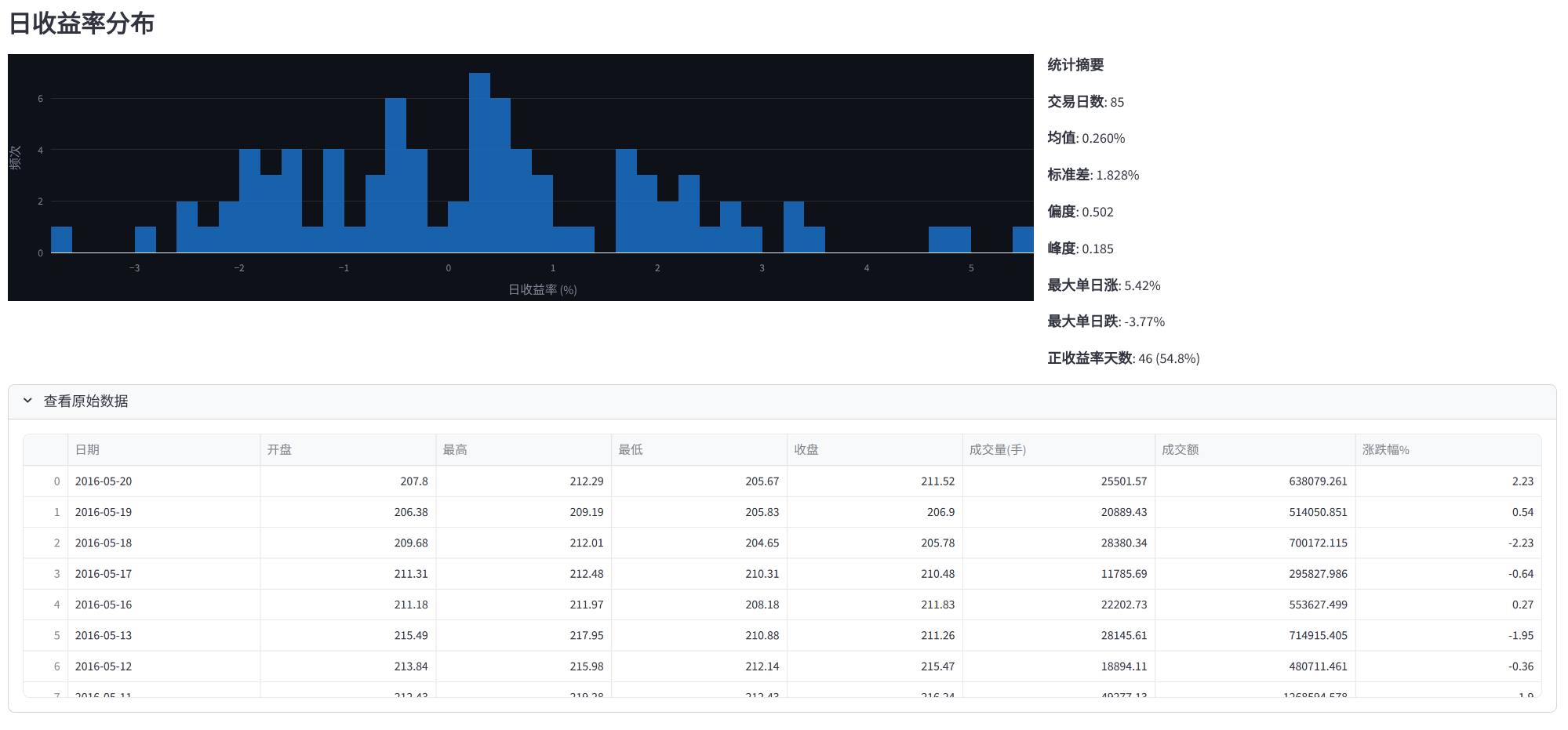Click the 成交量(手) column header
Viewport: 1568px width, 730px height.
(x=998, y=450)
